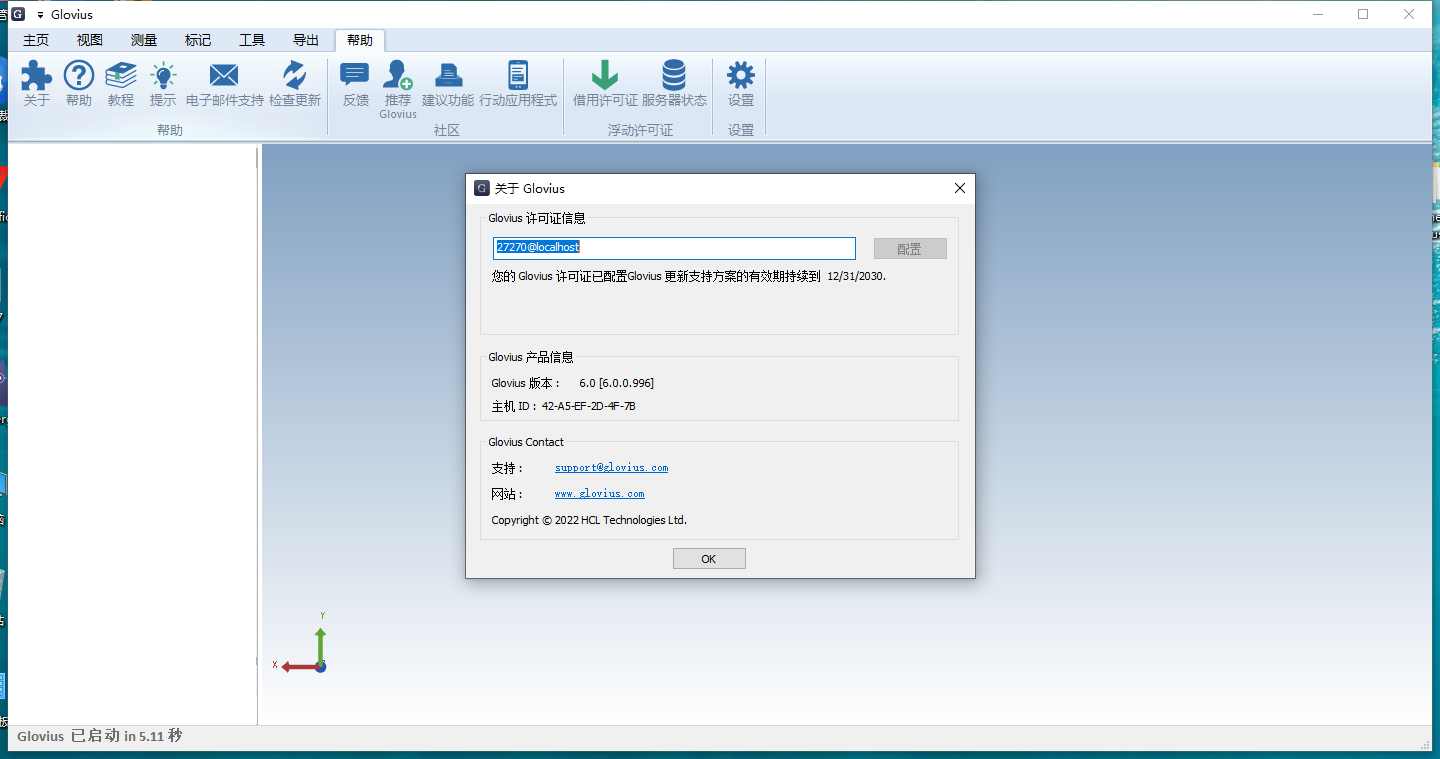1440x759 pixels.
Task: Minimize the Glovius main window
Action: coord(1317,14)
